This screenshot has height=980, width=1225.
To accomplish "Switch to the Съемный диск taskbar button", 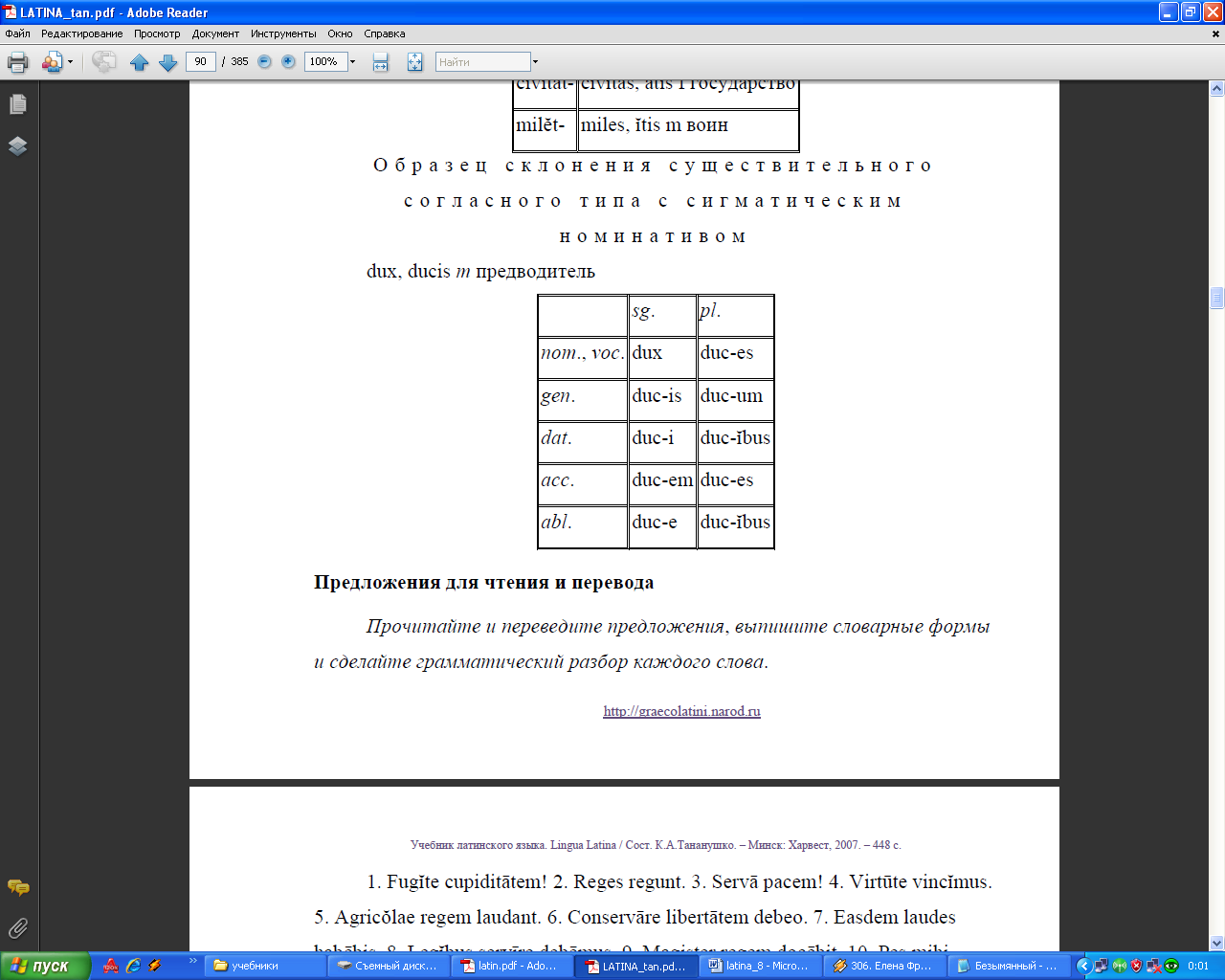I will point(389,966).
